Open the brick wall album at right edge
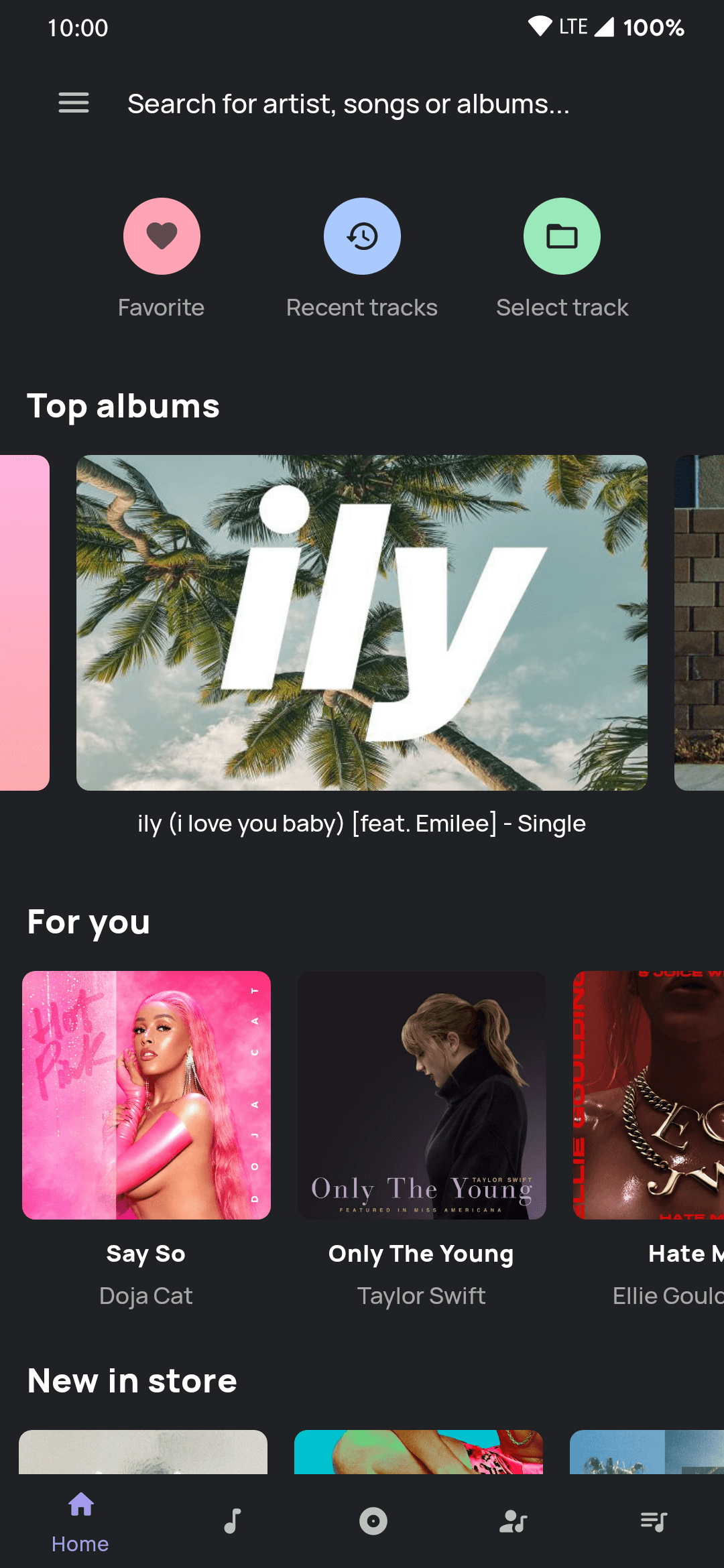The height and width of the screenshot is (1568, 724). [x=699, y=623]
